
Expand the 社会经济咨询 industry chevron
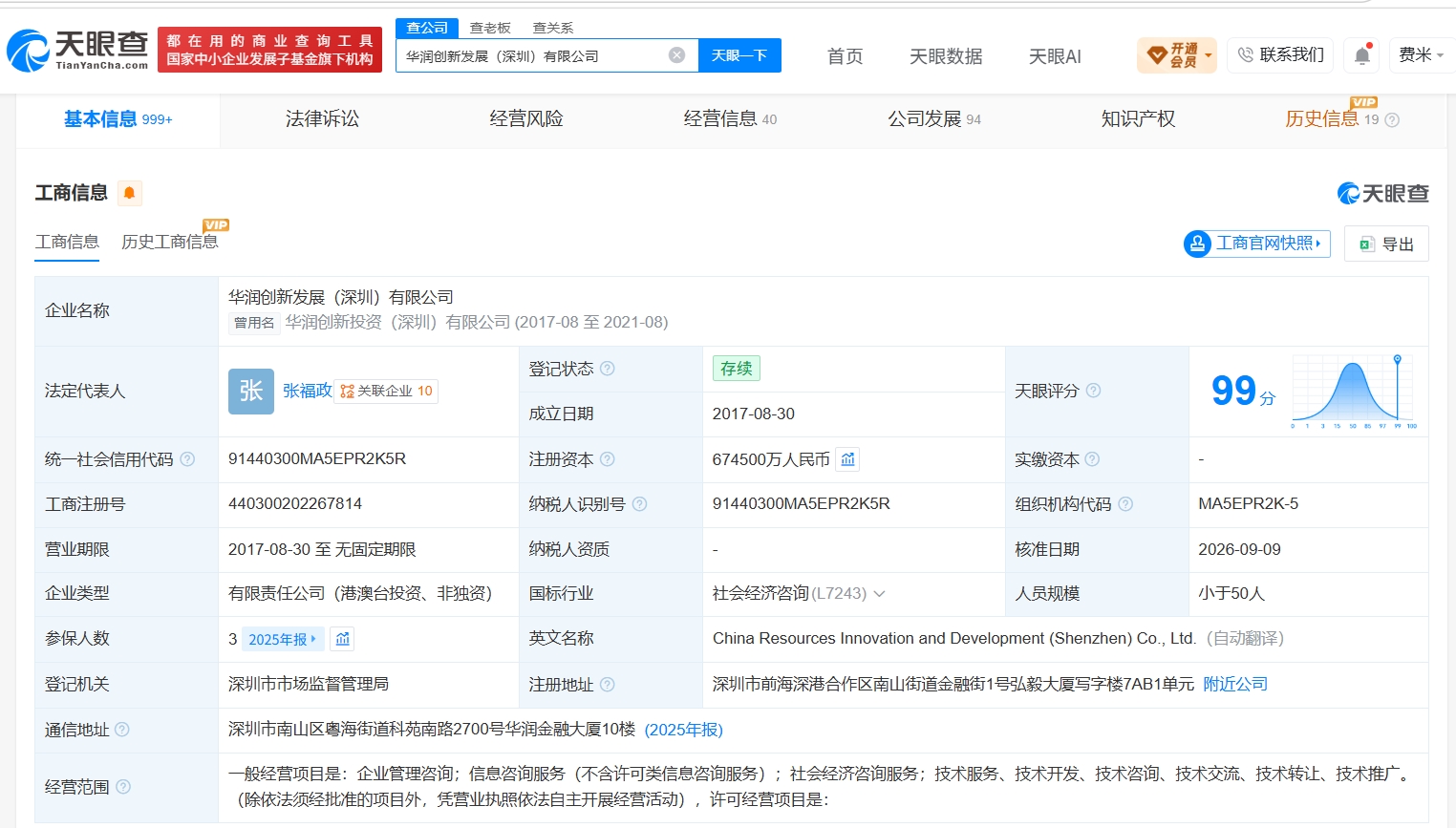[879, 594]
